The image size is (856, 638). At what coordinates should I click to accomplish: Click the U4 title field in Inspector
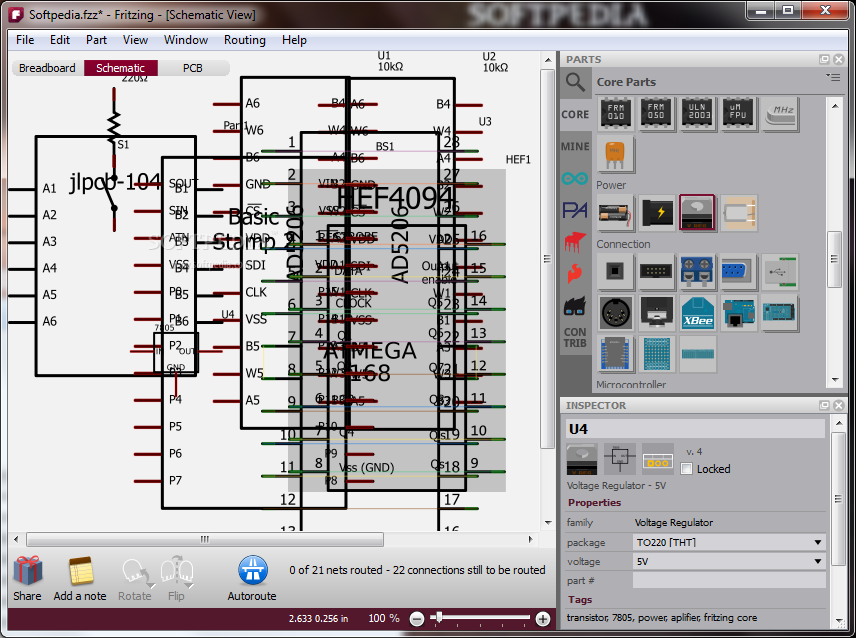695,429
